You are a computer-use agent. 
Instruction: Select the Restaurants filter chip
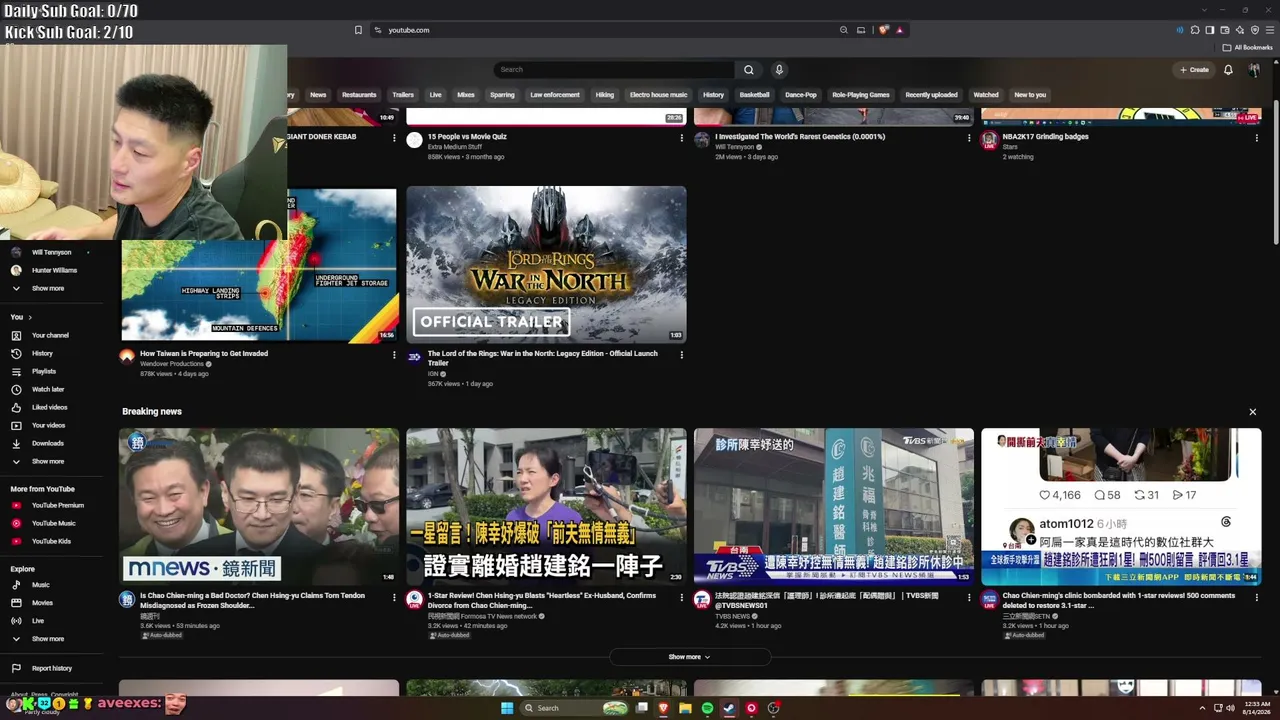(x=359, y=95)
